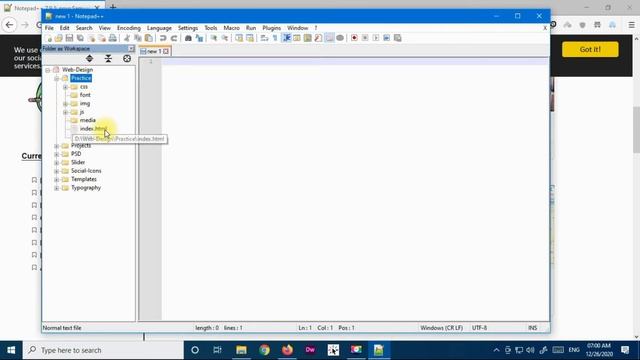Select the media folder
The image size is (640, 360).
coord(87,120)
